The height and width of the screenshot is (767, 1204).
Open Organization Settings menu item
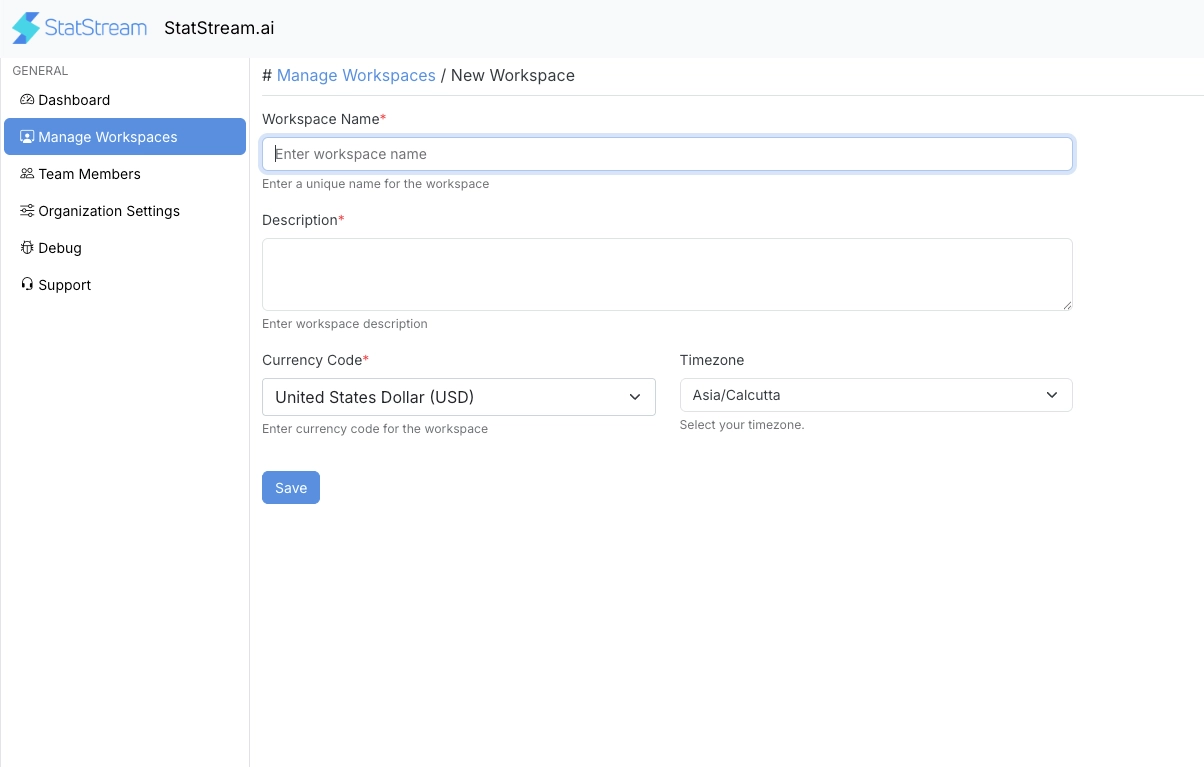(x=125, y=211)
